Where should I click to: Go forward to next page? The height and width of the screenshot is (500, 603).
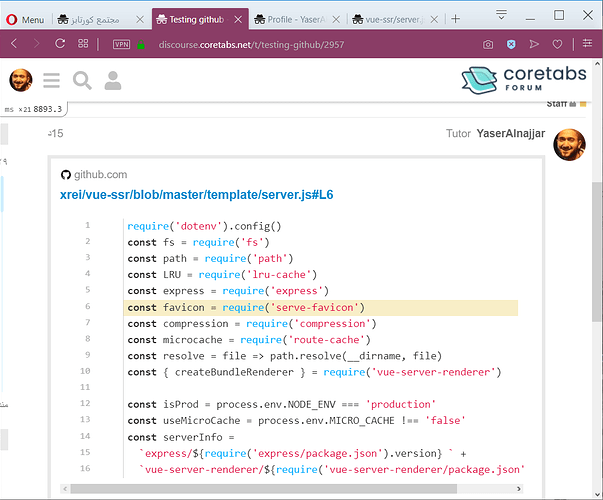pyautogui.click(x=36, y=43)
